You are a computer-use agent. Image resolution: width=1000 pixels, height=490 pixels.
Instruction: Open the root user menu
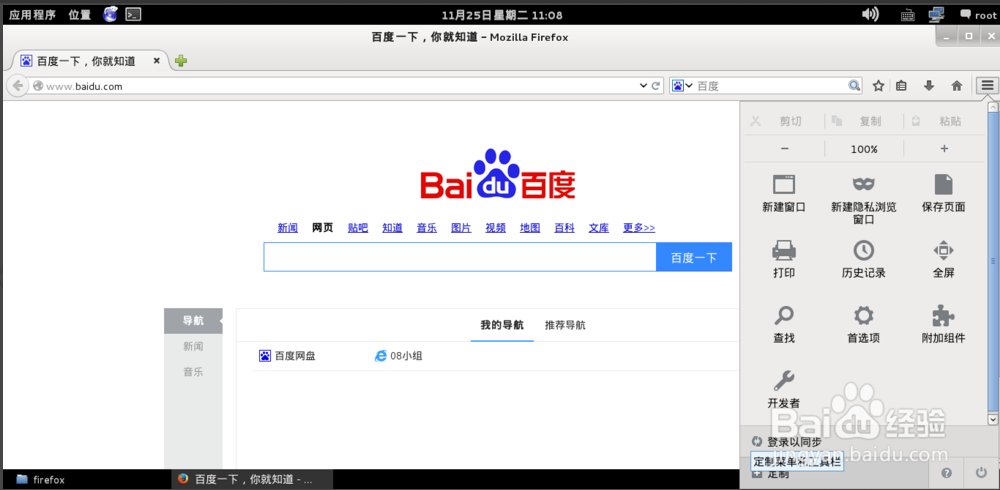pyautogui.click(x=978, y=15)
